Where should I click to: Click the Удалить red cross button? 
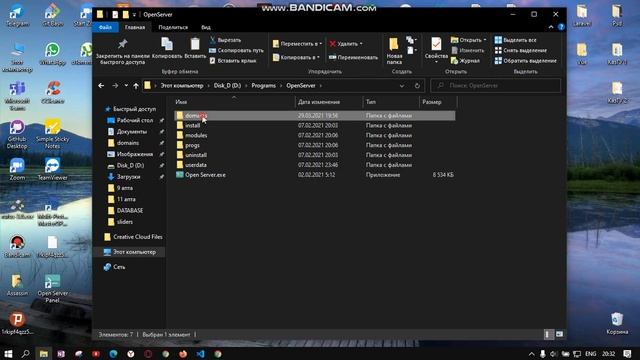click(346, 44)
